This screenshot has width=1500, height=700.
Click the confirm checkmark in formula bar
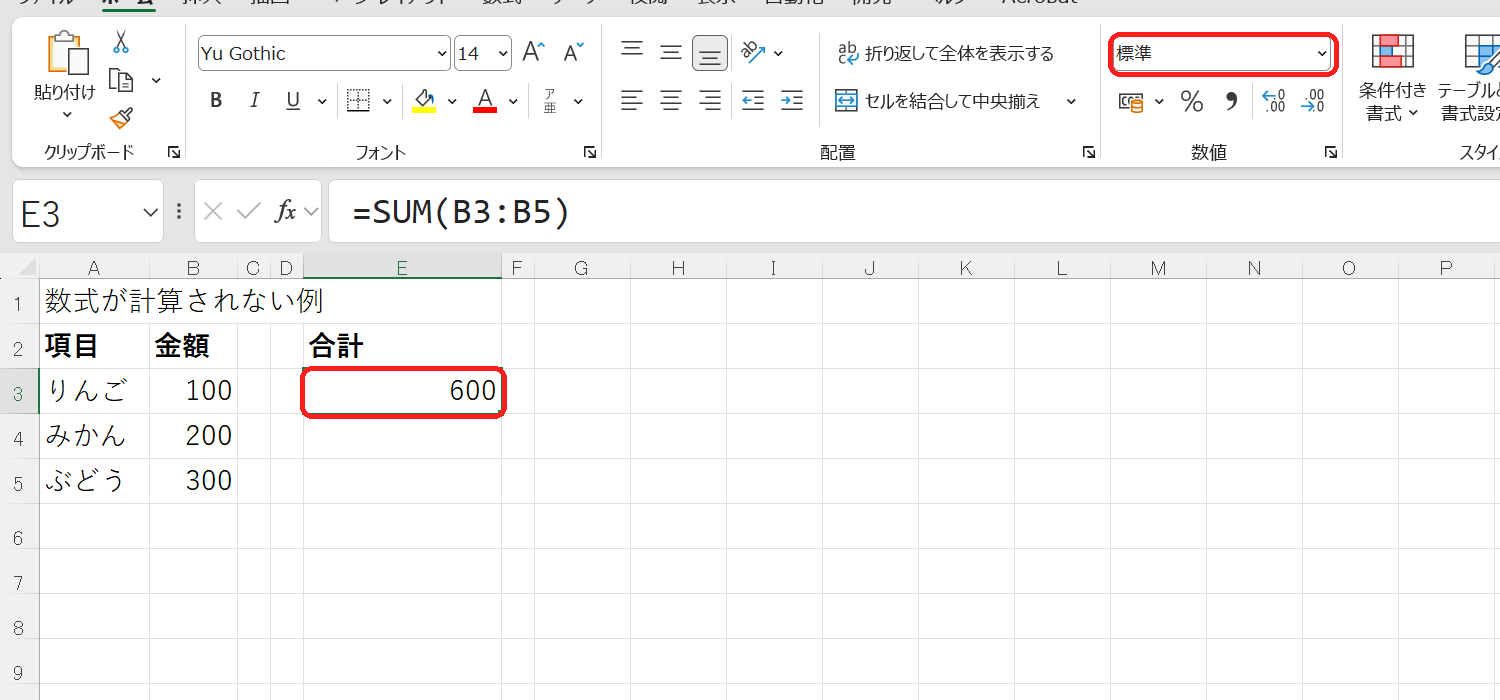[x=249, y=211]
